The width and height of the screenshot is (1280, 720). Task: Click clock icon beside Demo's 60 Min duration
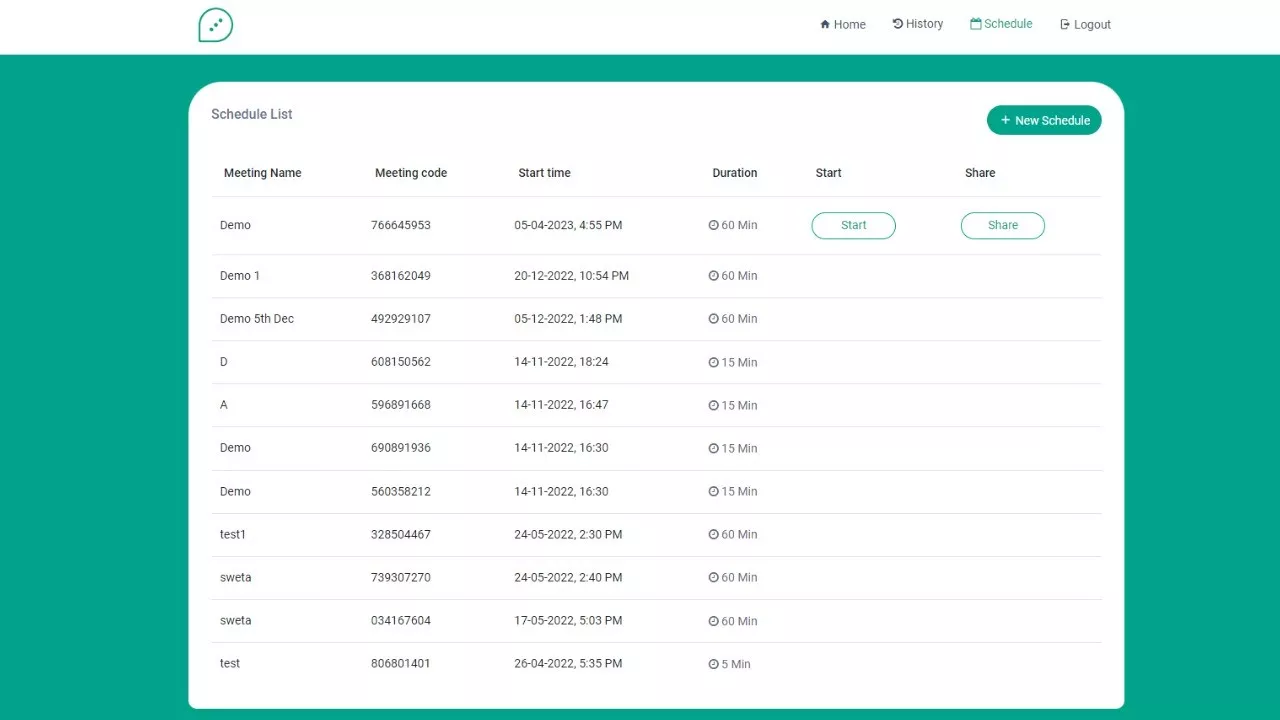click(x=714, y=225)
